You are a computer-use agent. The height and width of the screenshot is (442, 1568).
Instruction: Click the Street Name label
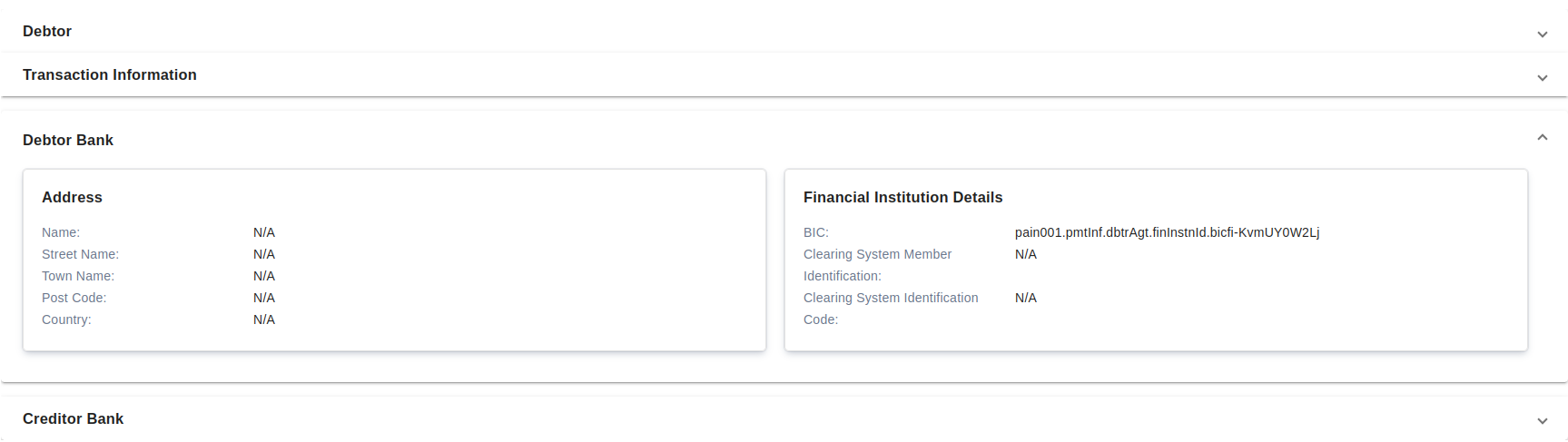[80, 254]
